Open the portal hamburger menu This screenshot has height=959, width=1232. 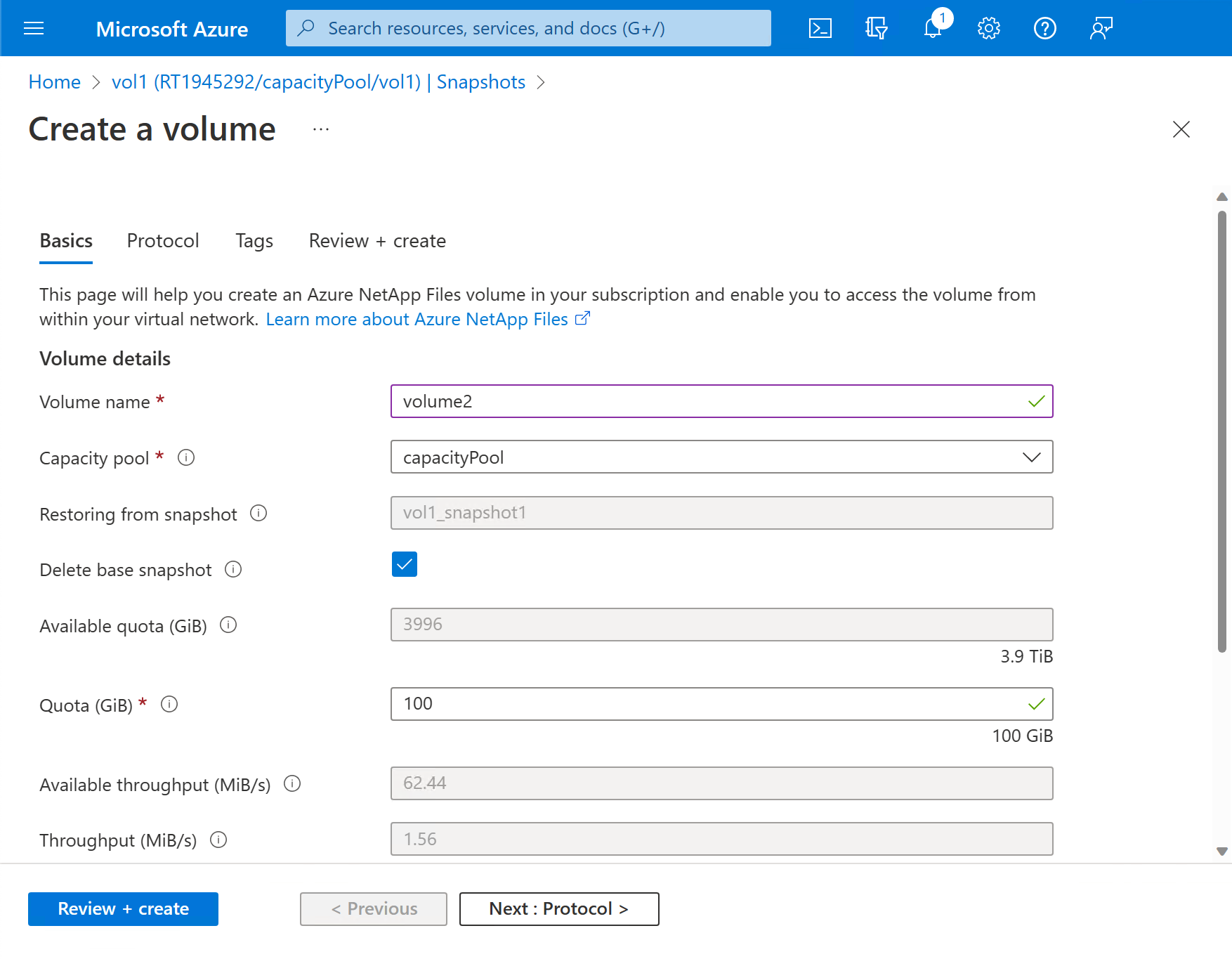click(34, 28)
